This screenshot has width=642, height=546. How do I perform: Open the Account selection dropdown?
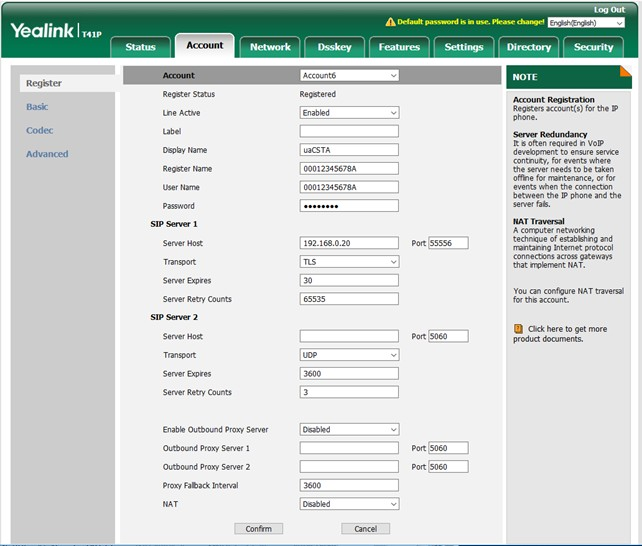[349, 75]
